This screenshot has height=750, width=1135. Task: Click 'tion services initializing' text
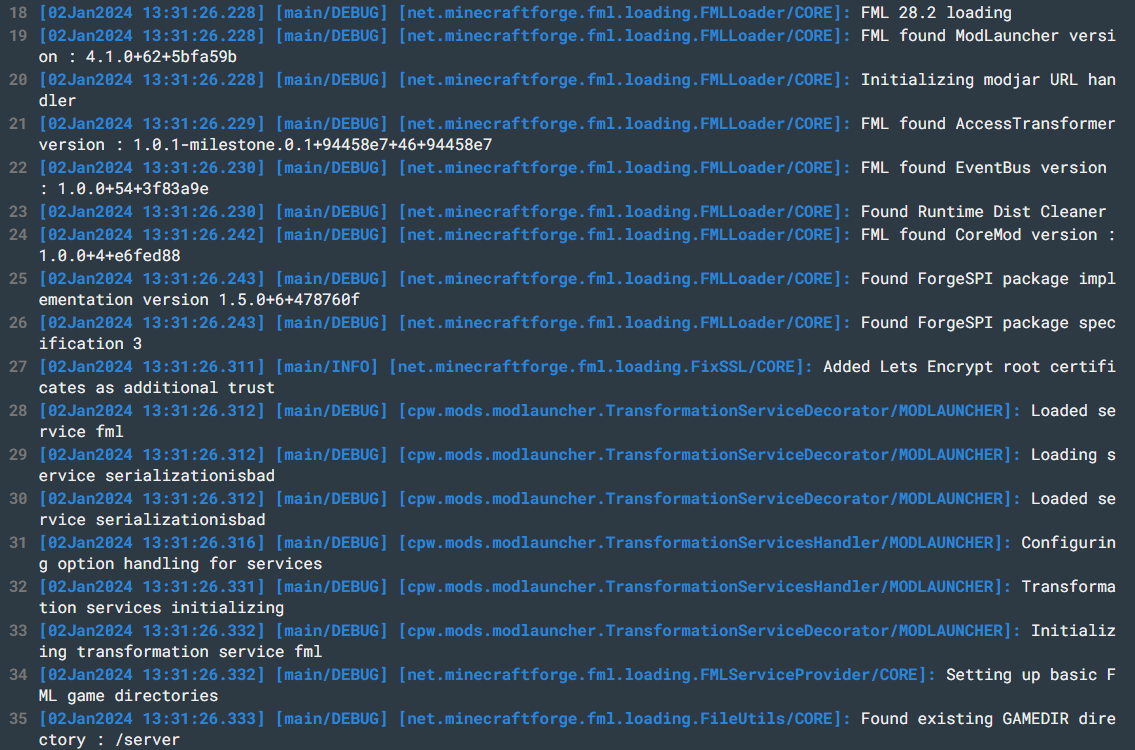point(161,608)
